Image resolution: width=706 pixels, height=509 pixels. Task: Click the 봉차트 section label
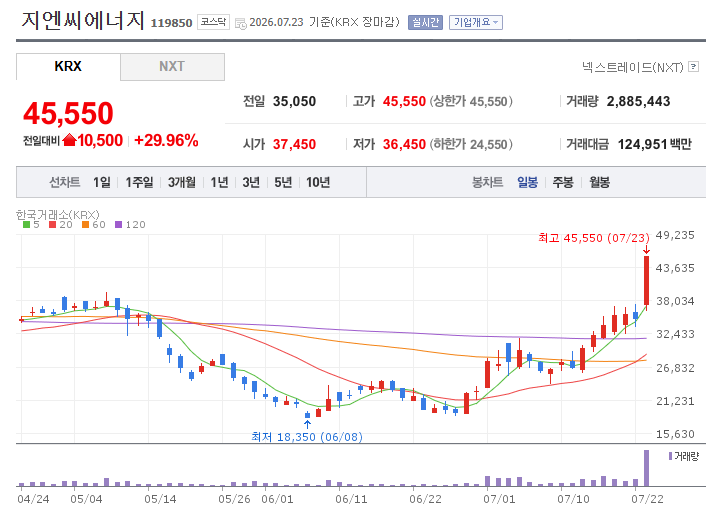tap(487, 182)
